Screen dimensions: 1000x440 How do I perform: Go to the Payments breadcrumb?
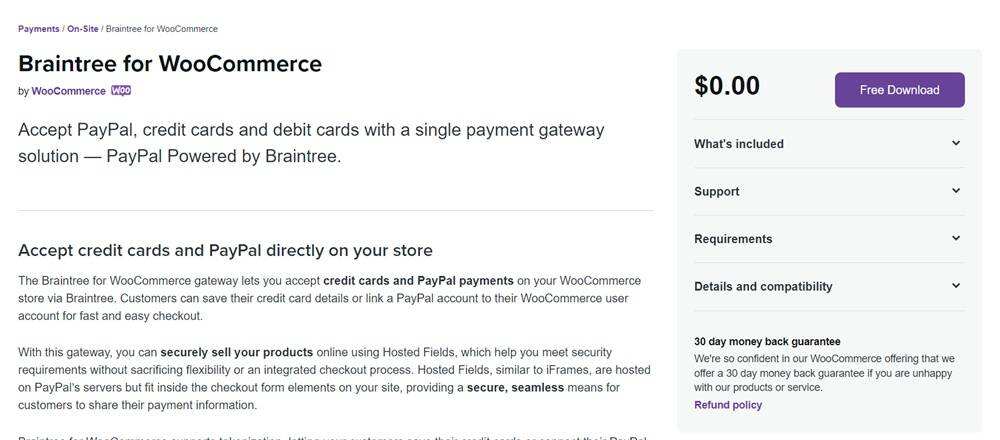39,29
